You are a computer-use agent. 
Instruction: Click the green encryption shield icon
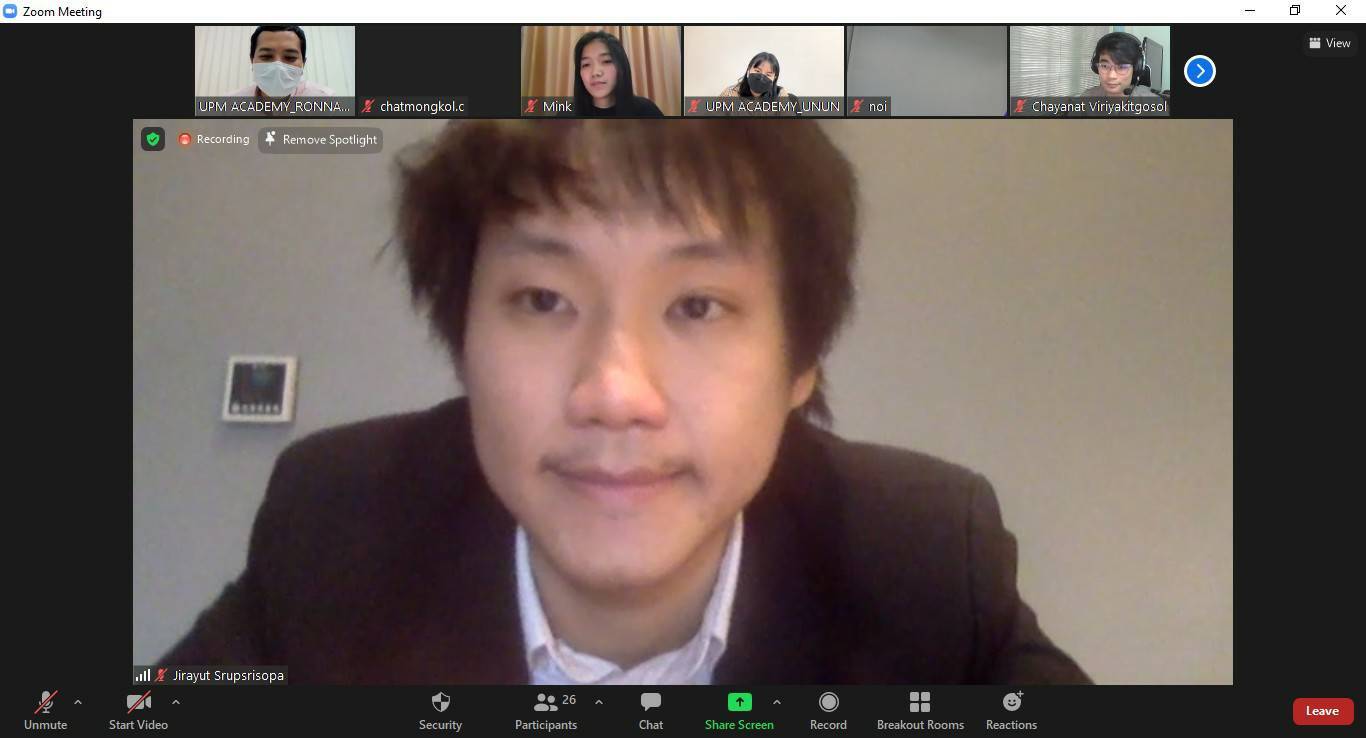tap(153, 139)
